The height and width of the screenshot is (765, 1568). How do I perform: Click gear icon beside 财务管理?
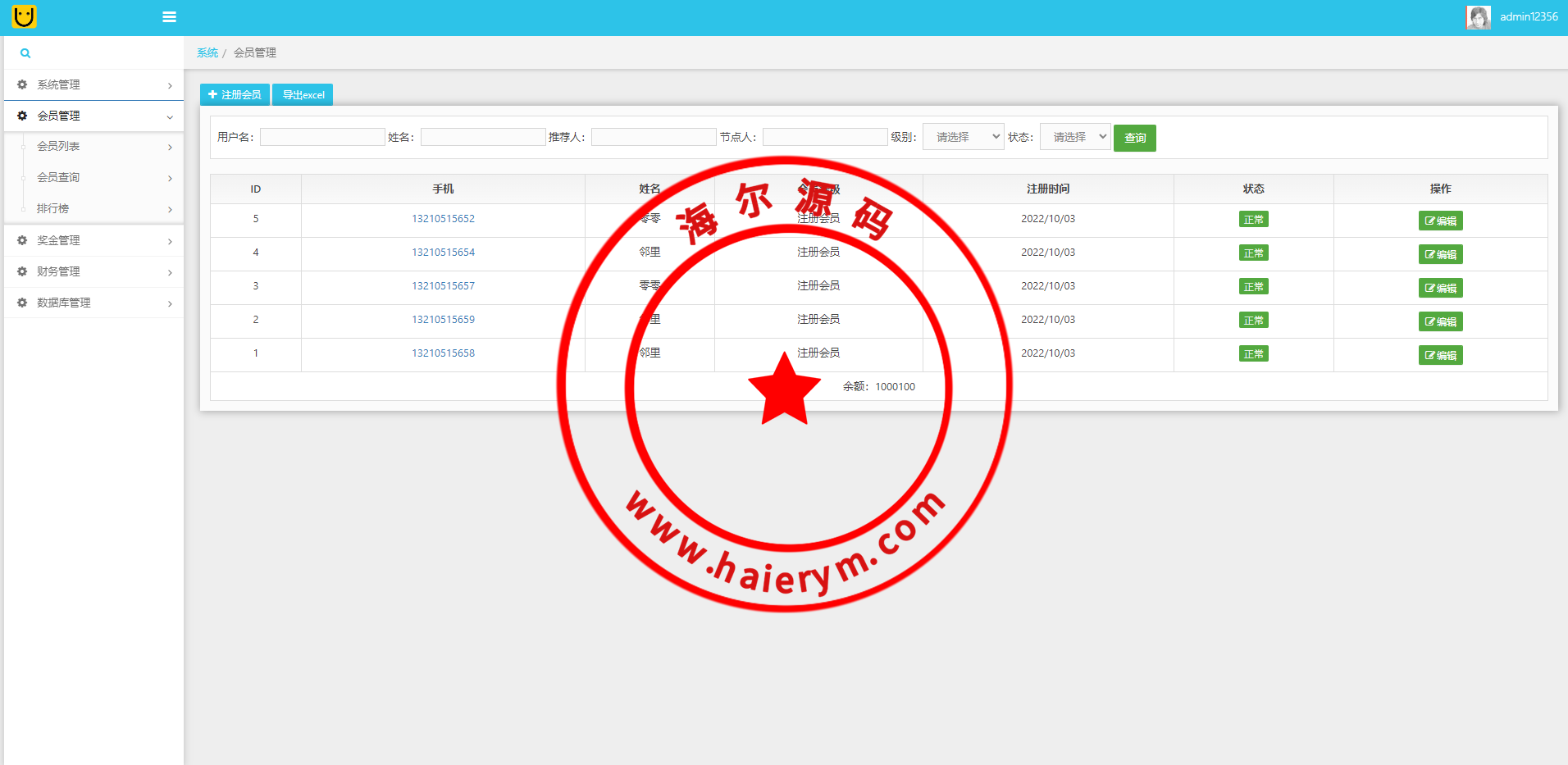point(22,271)
